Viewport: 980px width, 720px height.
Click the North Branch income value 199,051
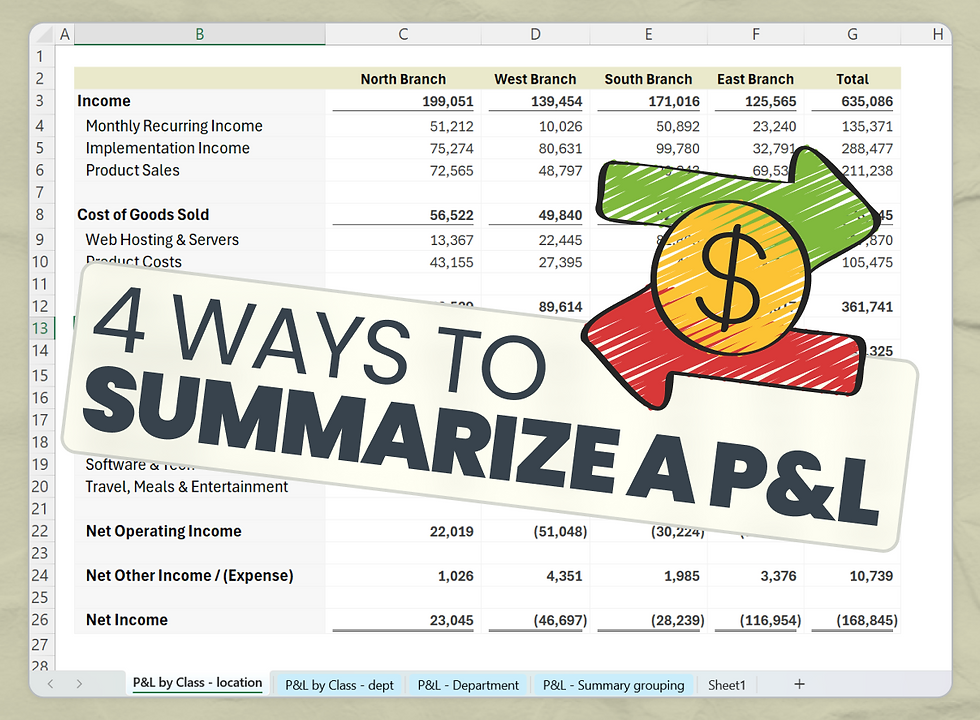point(448,101)
